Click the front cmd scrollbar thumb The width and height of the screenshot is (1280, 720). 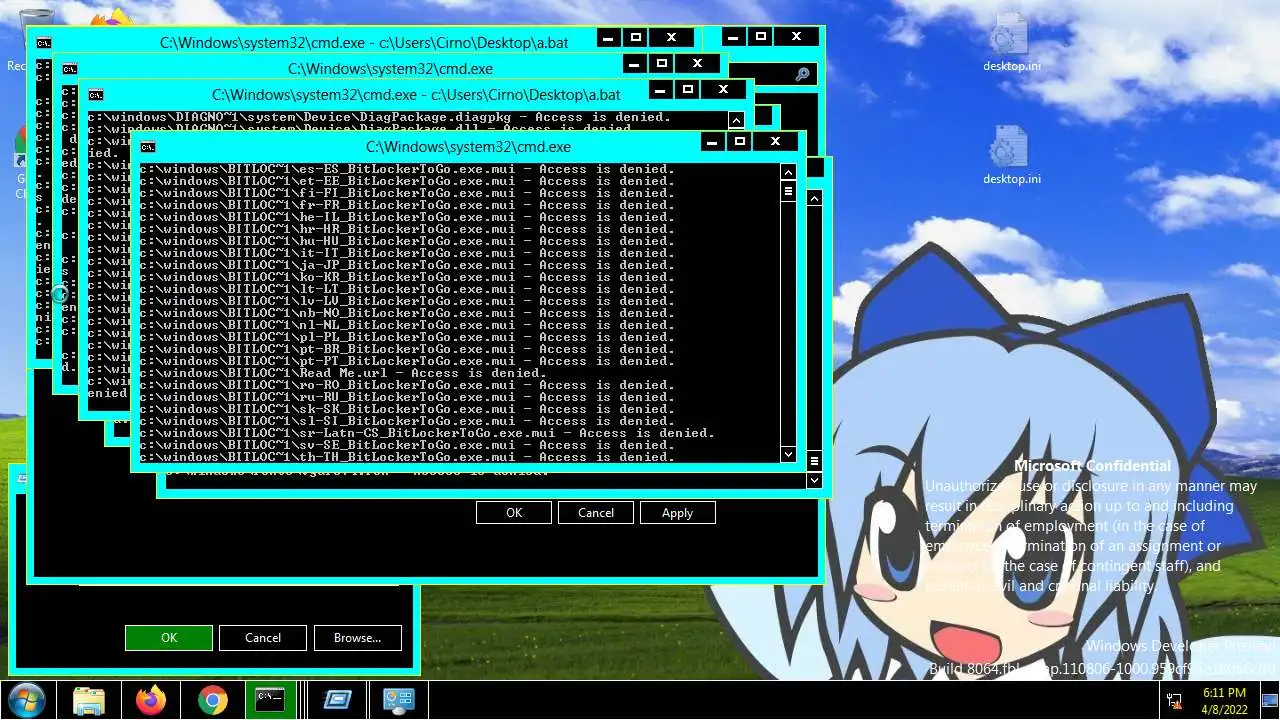(788, 190)
